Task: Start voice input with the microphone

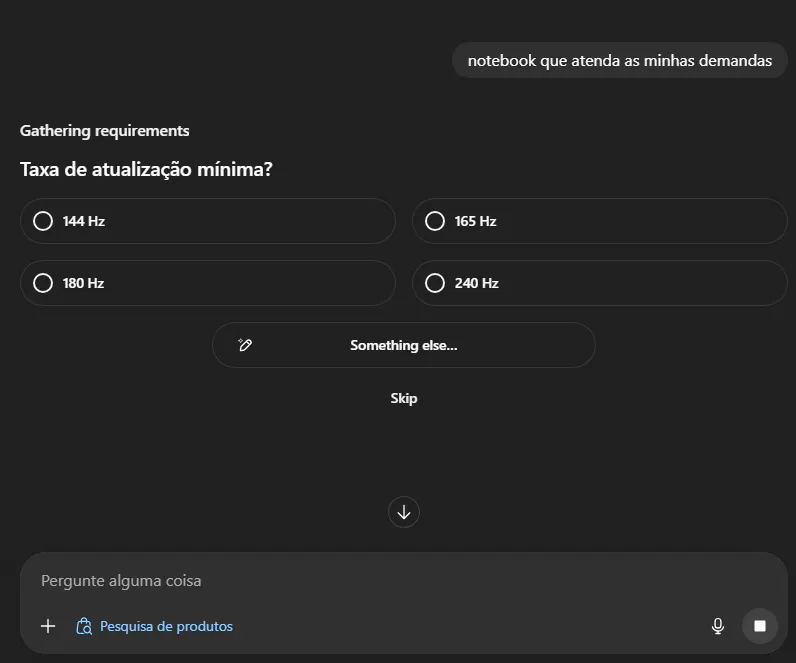Action: point(717,626)
